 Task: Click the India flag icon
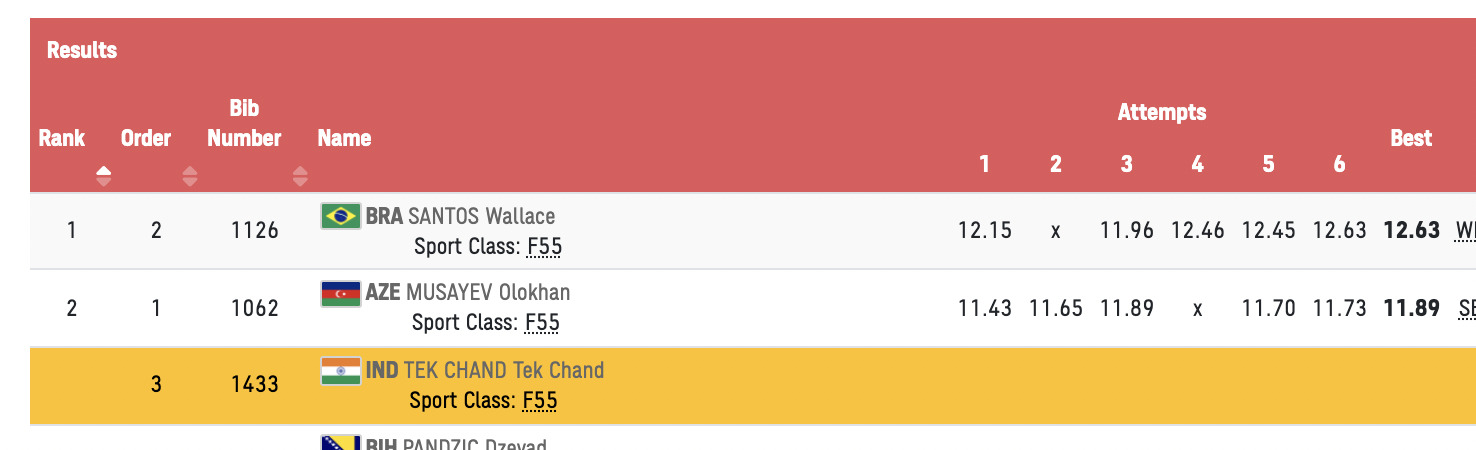coord(340,371)
